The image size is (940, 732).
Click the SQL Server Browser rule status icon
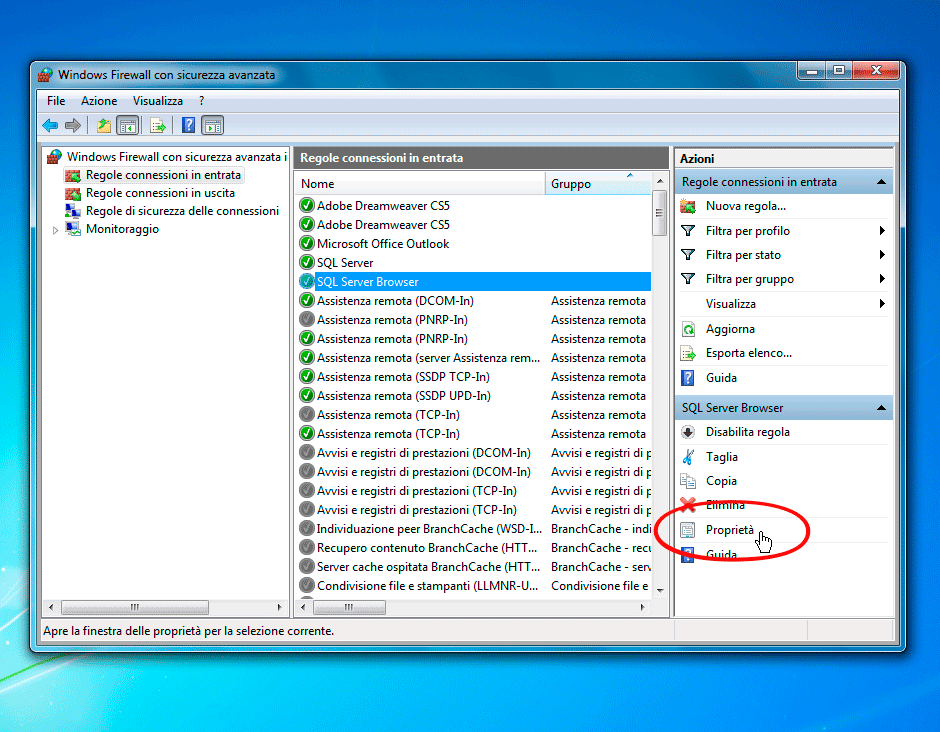coord(306,281)
